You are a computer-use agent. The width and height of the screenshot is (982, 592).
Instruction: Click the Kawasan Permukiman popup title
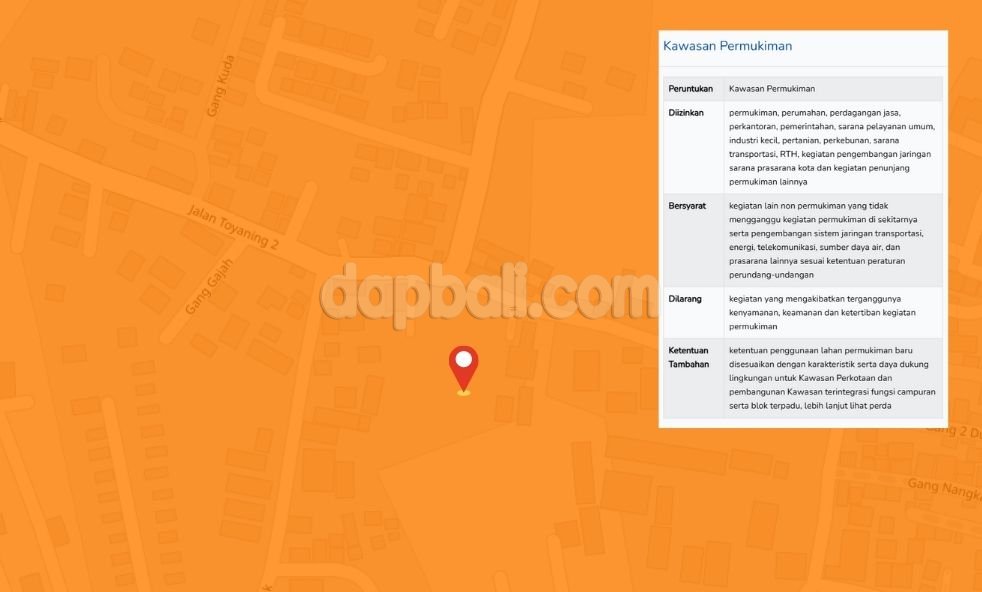coord(727,46)
